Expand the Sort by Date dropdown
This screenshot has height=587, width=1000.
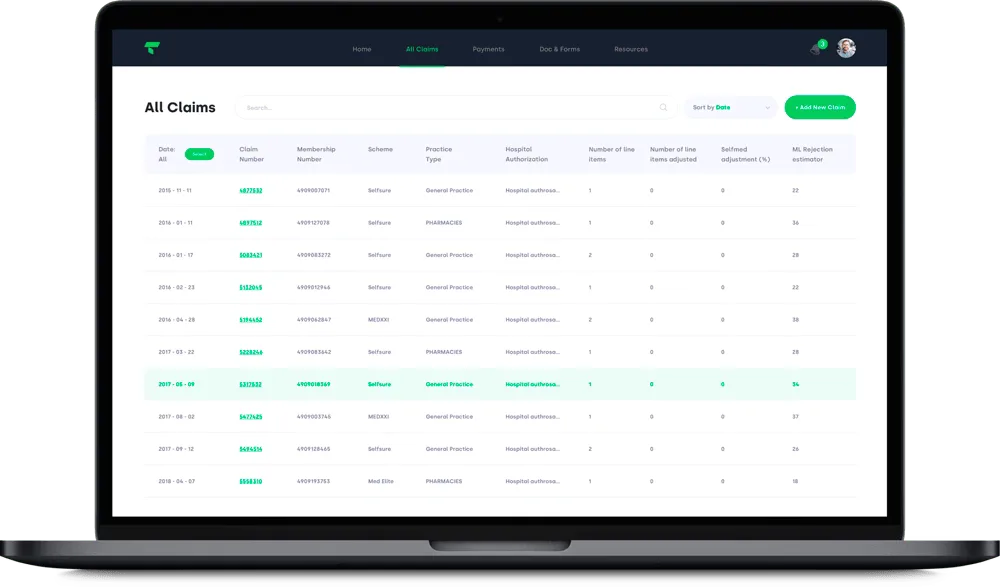[x=731, y=107]
